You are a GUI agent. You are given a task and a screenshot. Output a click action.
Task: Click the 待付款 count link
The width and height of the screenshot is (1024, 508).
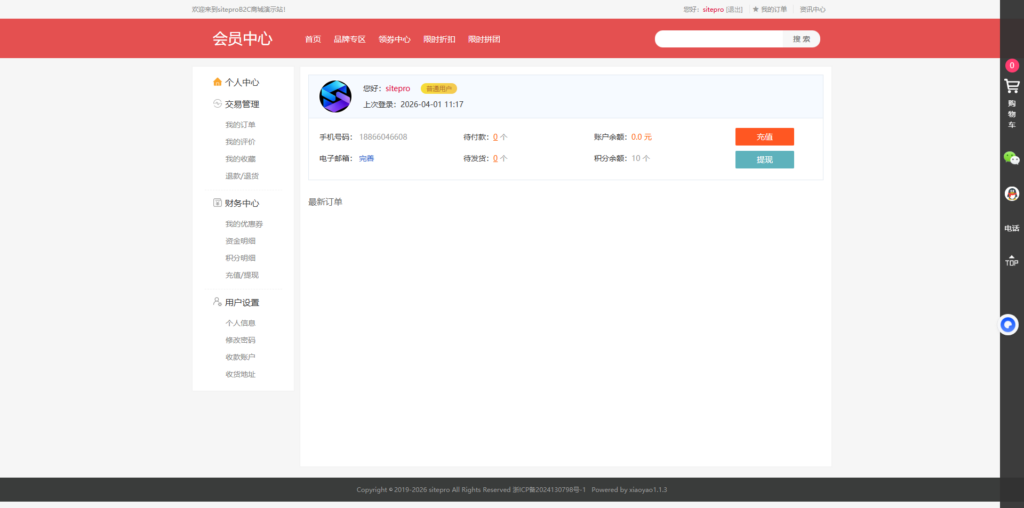pos(495,137)
